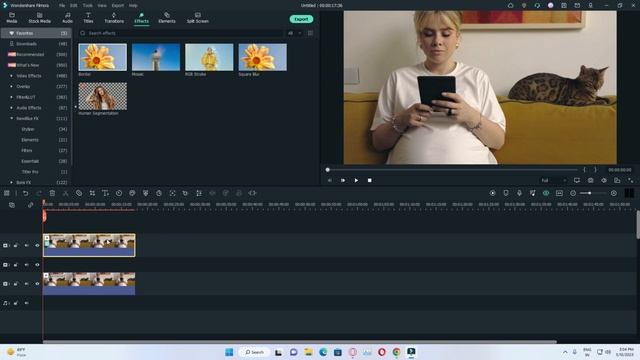Expand the Video Effects category arrow
Viewport: 640px width, 360px height.
click(x=11, y=76)
